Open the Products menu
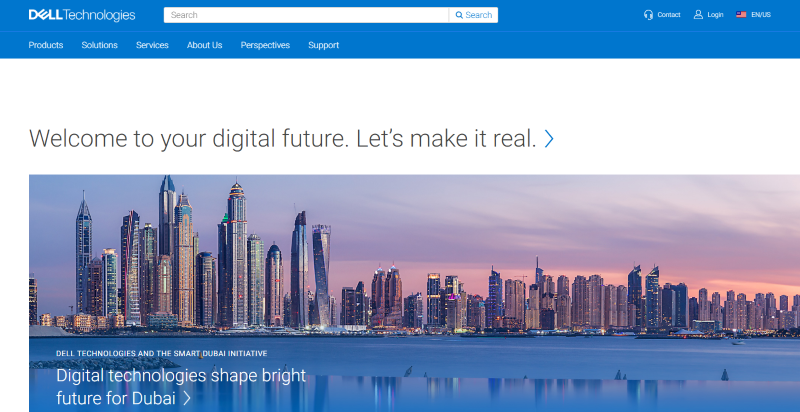Screen dimensions: 800x412 (x=46, y=45)
